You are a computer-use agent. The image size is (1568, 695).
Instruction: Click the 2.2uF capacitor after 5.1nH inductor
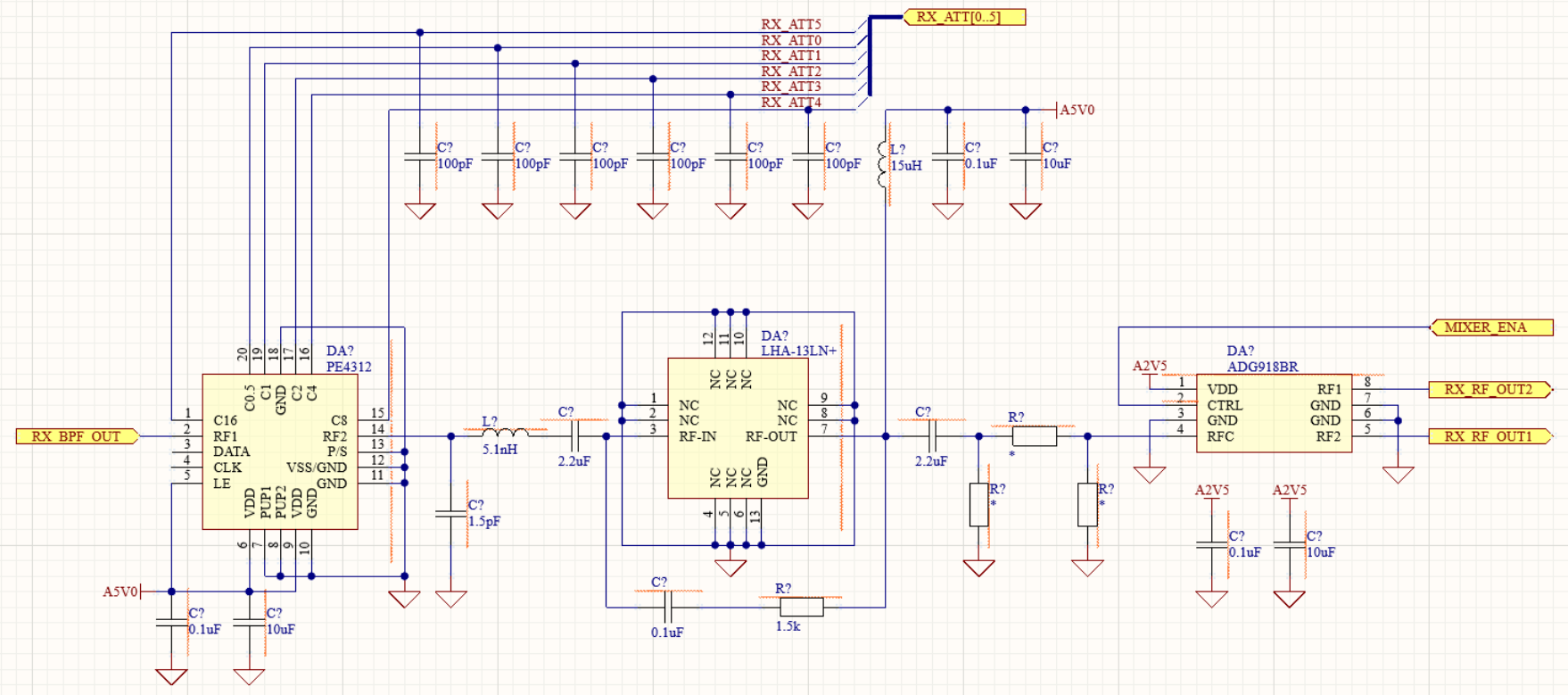click(574, 436)
